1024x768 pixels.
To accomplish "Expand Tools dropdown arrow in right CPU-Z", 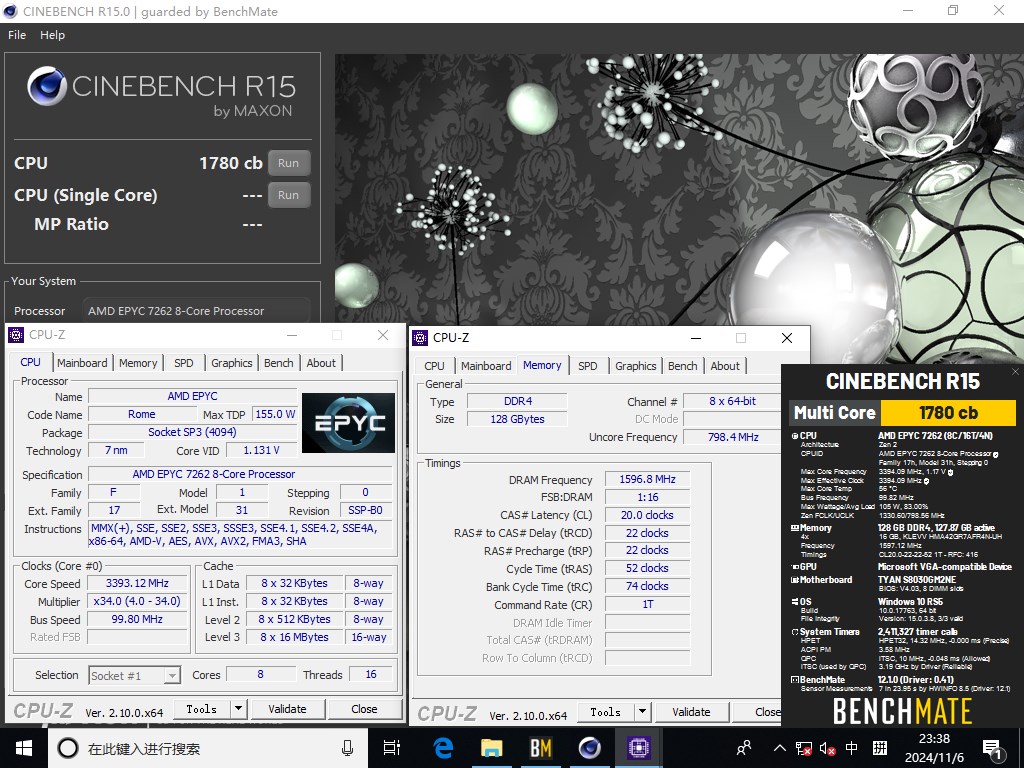I will pyautogui.click(x=643, y=712).
